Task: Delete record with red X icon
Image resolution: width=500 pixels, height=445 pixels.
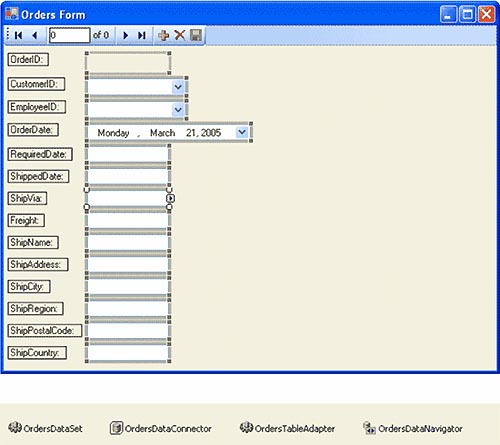Action: (x=180, y=35)
